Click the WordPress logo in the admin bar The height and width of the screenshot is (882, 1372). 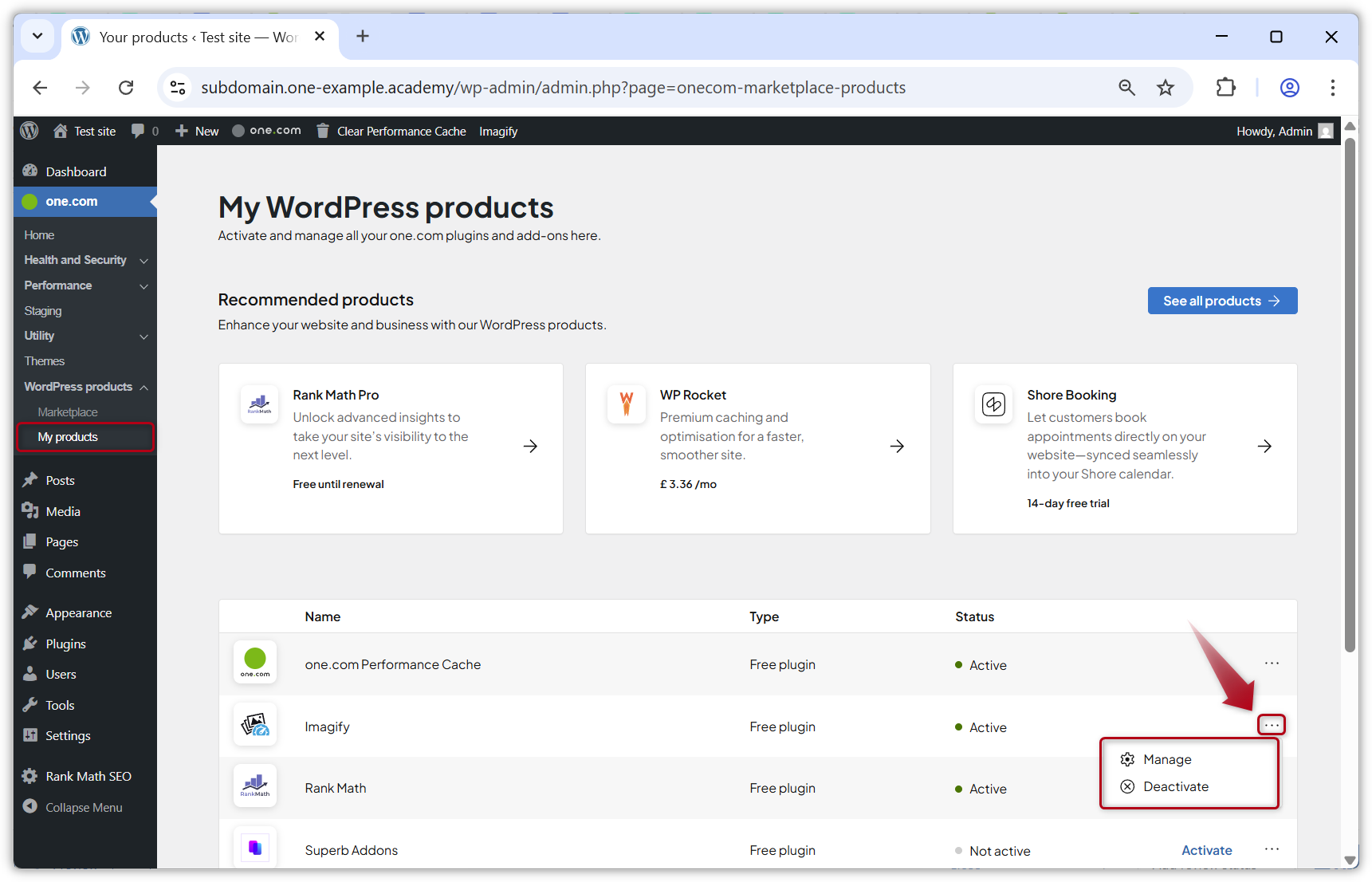click(x=29, y=130)
